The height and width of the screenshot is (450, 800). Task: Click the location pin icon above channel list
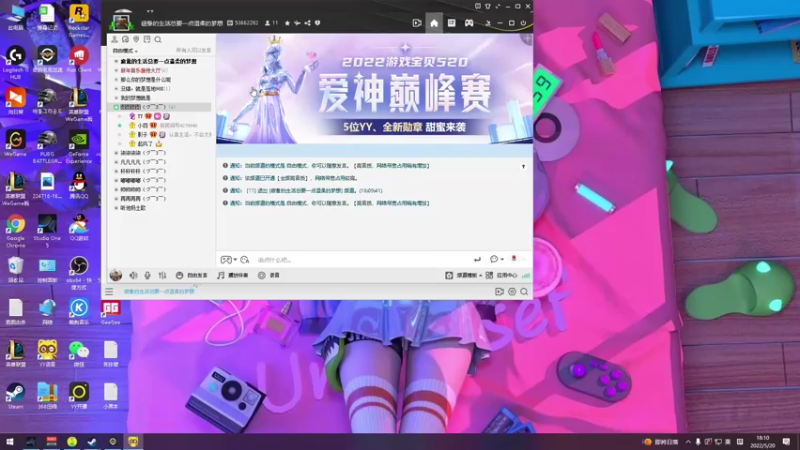coord(136,39)
